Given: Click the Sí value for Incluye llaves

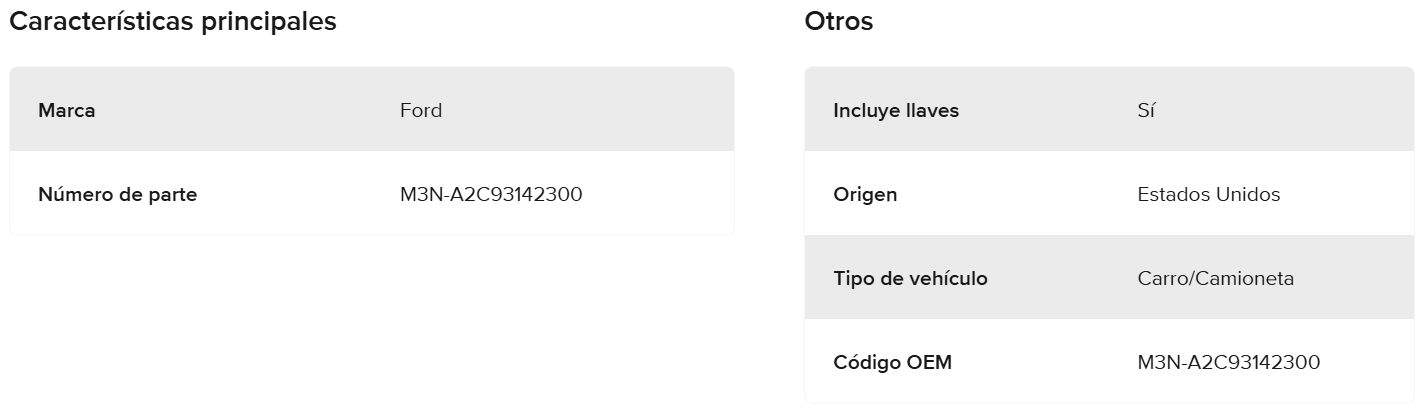Looking at the screenshot, I should tap(1146, 110).
